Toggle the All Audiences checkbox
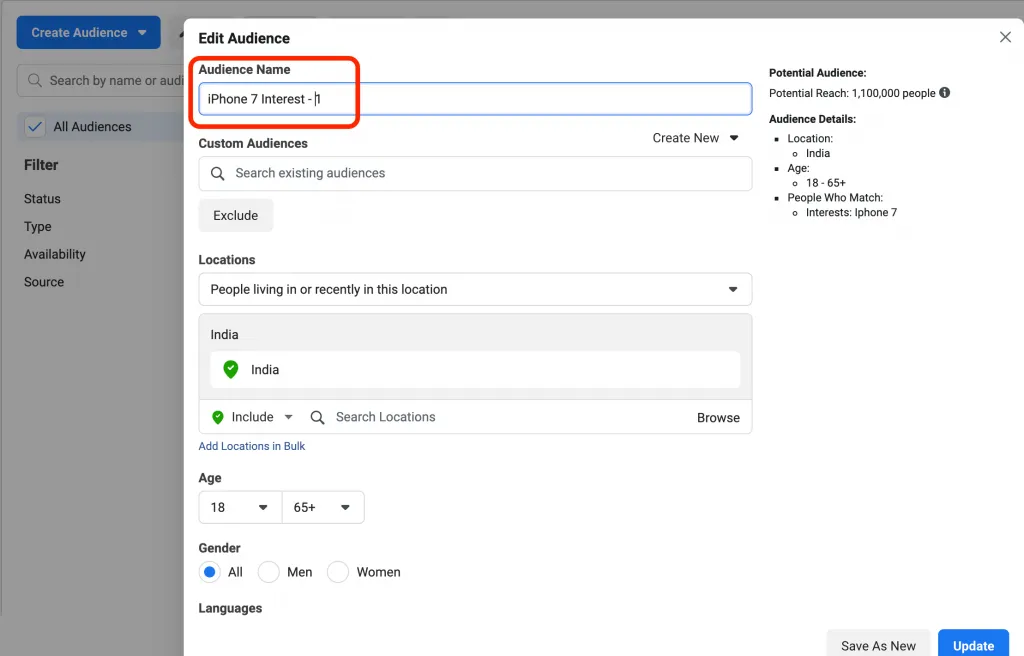The width and height of the screenshot is (1024, 656). pos(35,127)
